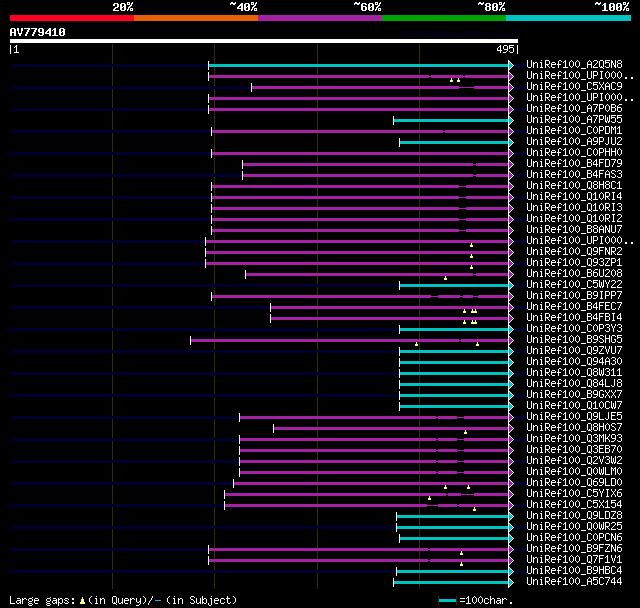Click the UniRef100_Q0WR25 label
This screenshot has width=640, height=608.
[574, 527]
